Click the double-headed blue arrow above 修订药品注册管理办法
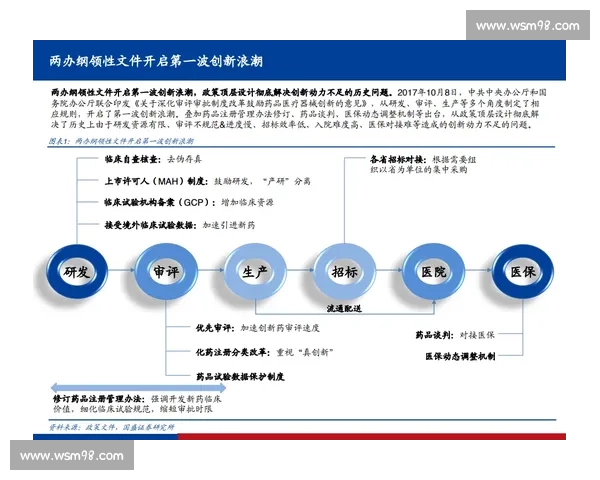The image size is (600, 480). tap(138, 387)
